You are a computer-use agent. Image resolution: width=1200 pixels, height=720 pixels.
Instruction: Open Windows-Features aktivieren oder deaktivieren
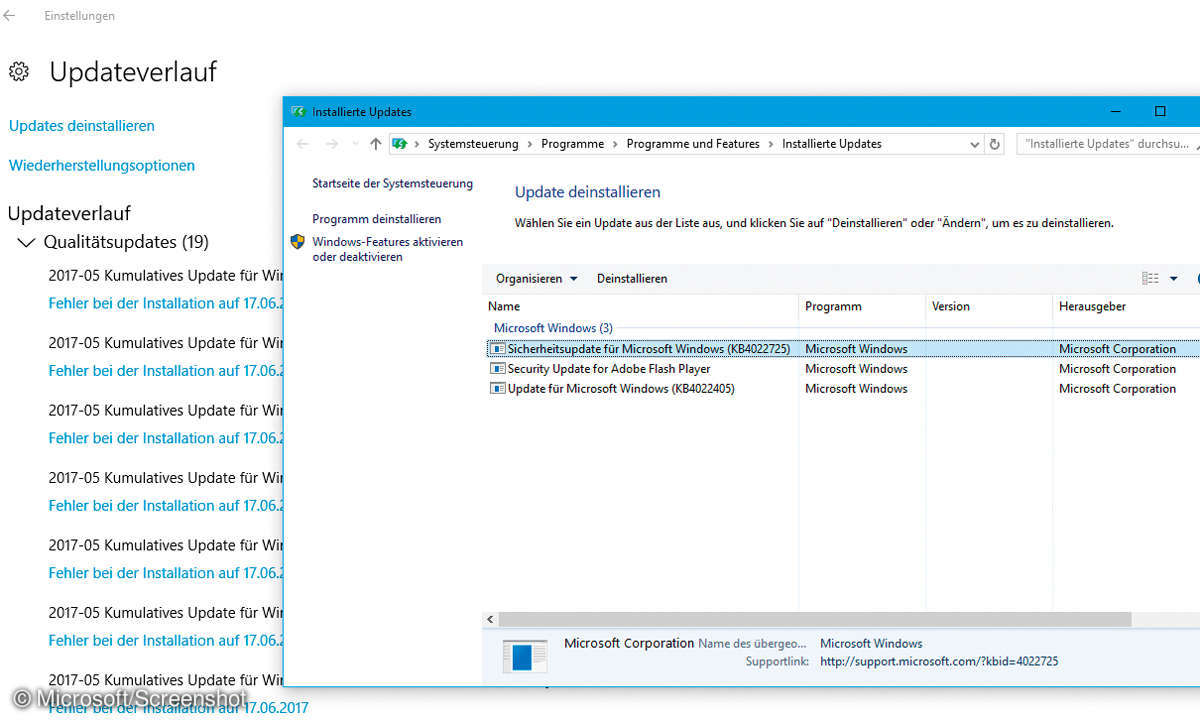tap(388, 250)
